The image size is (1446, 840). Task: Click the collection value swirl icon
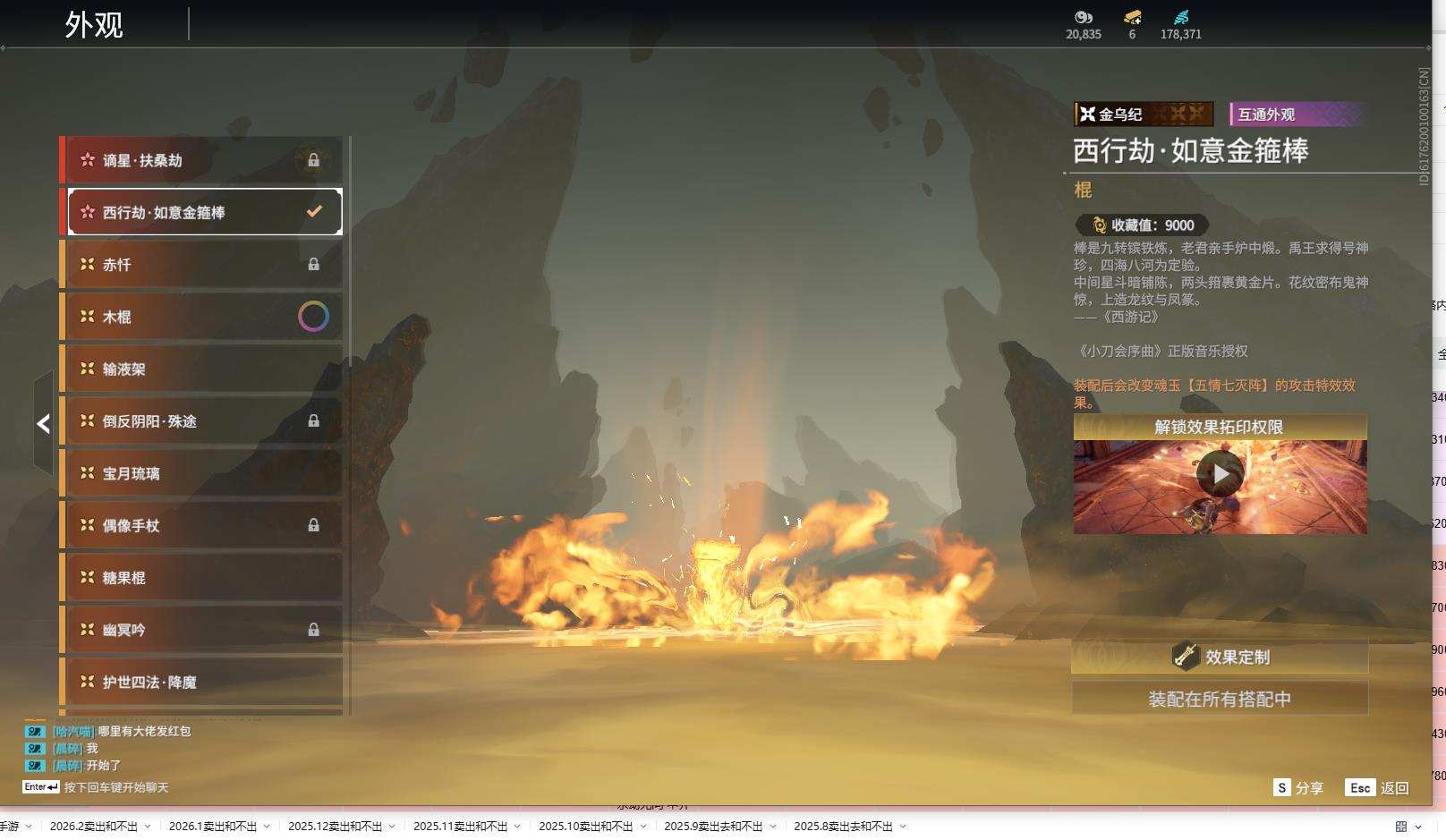(x=1099, y=225)
